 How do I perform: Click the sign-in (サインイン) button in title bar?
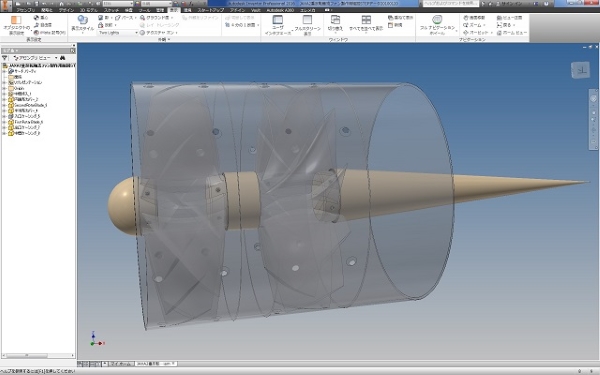pyautogui.click(x=512, y=3)
